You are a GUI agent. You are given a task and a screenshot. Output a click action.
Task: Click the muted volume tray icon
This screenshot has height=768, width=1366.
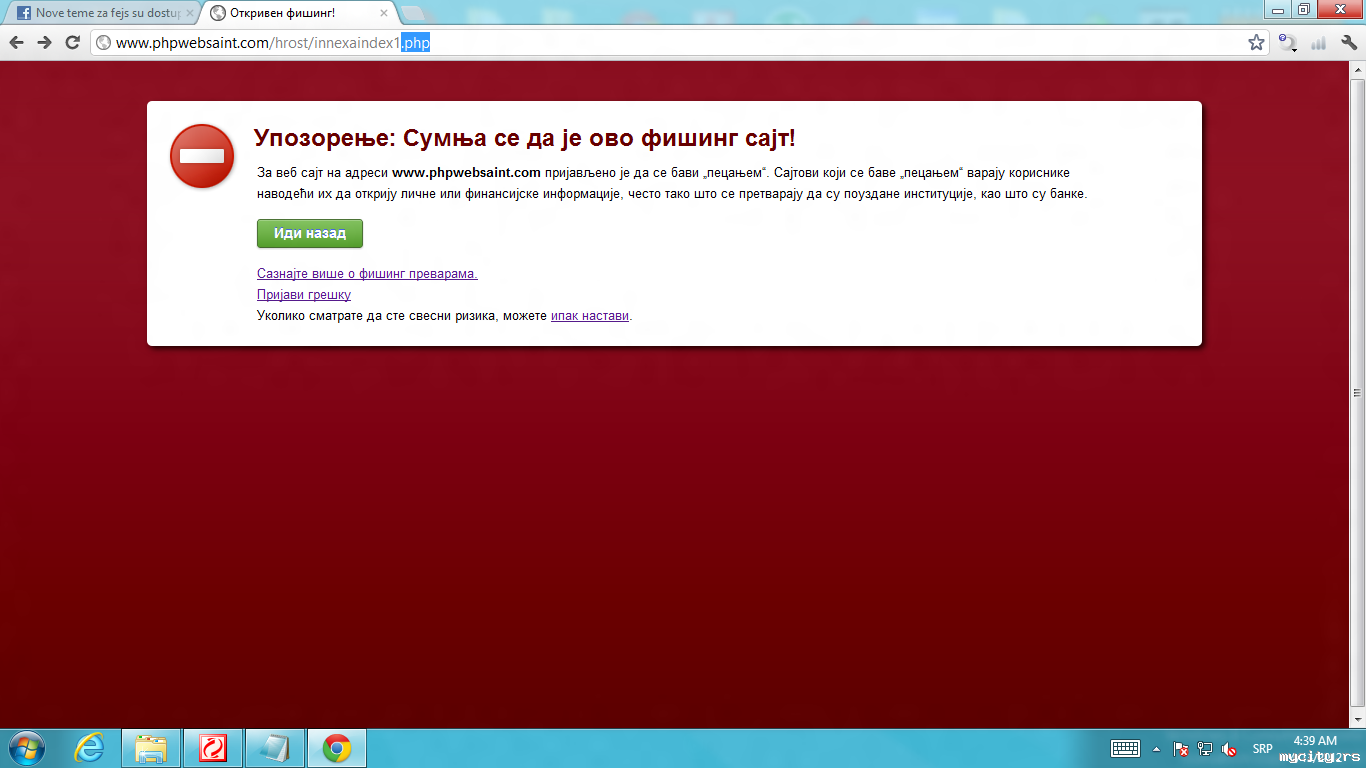pyautogui.click(x=1230, y=749)
